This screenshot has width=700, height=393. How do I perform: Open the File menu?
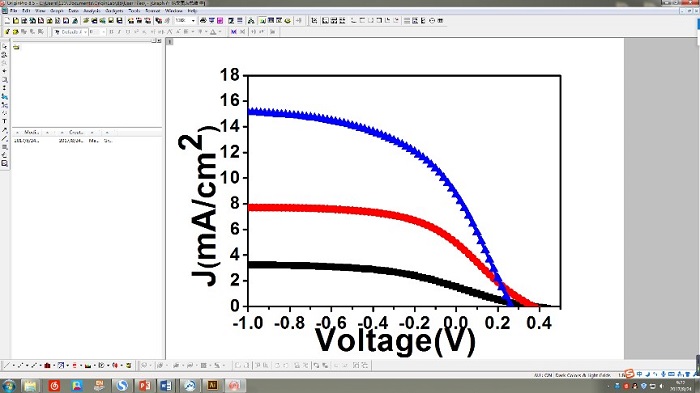(x=14, y=11)
